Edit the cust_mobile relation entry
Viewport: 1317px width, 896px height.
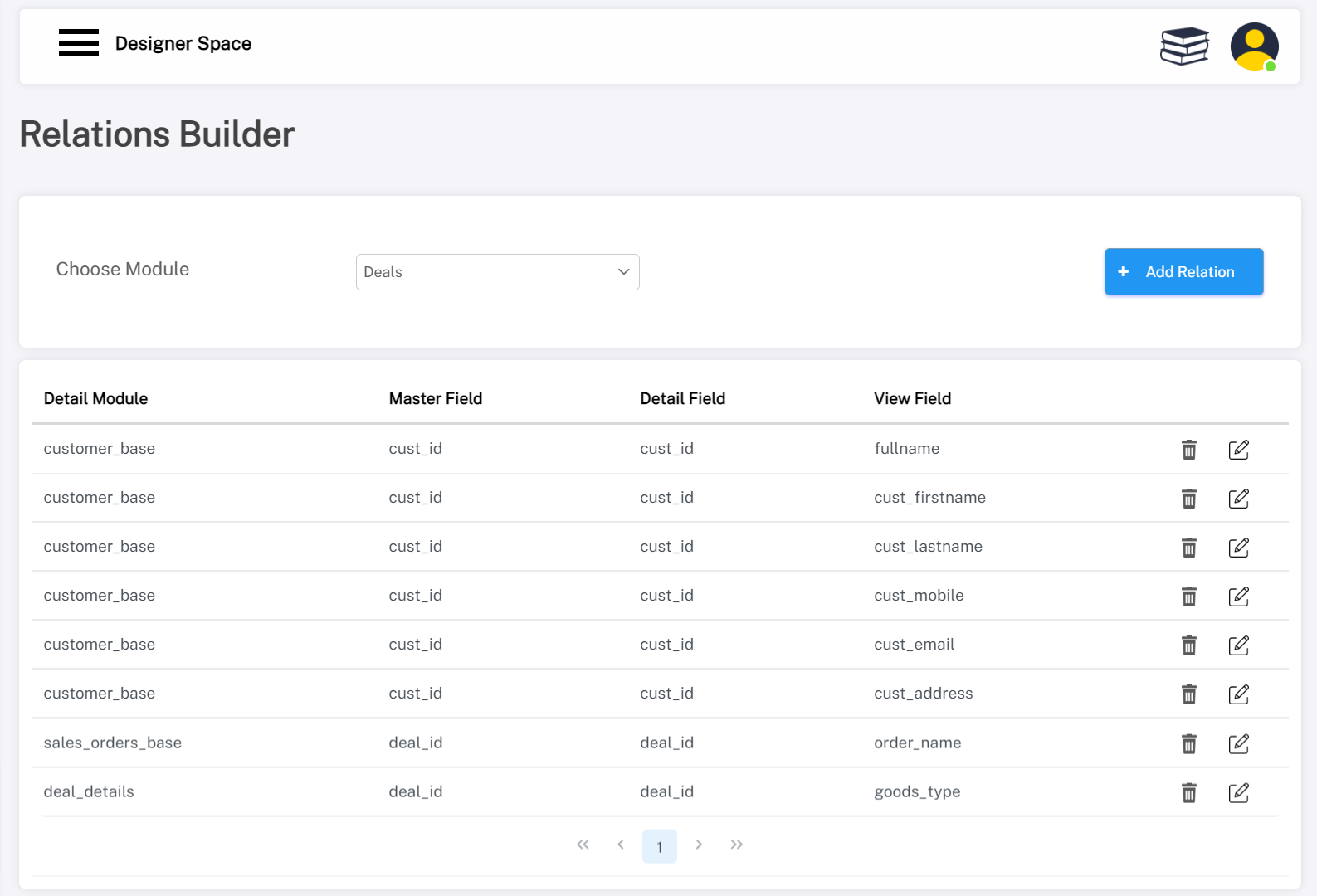tap(1238, 597)
